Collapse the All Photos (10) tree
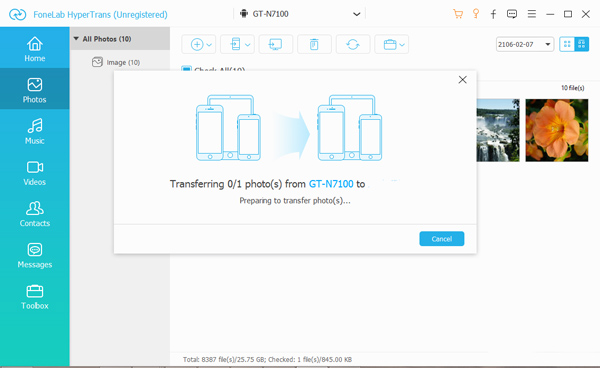This screenshot has width=600, height=368. point(76,39)
